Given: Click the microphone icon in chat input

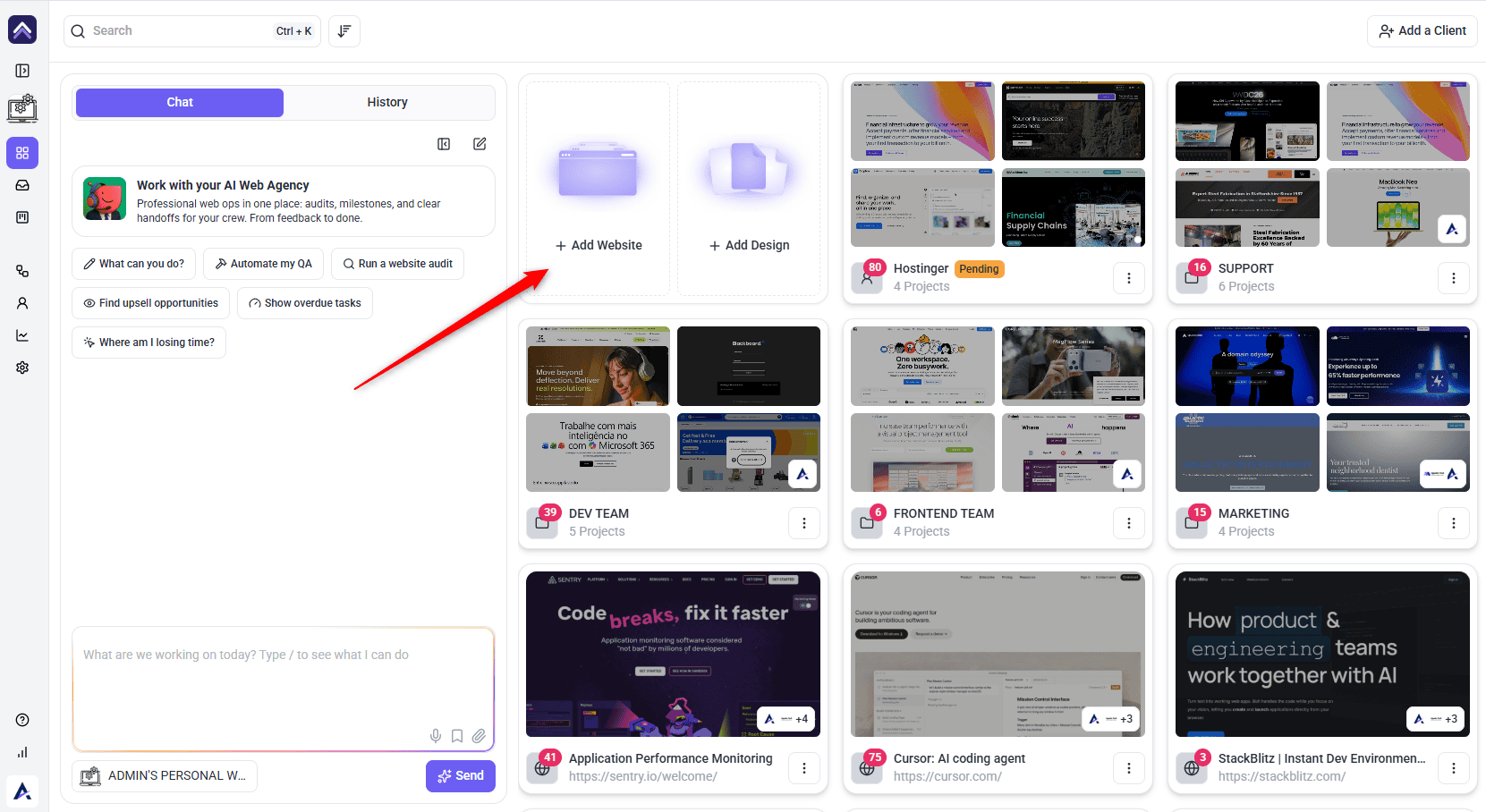Looking at the screenshot, I should click(436, 736).
